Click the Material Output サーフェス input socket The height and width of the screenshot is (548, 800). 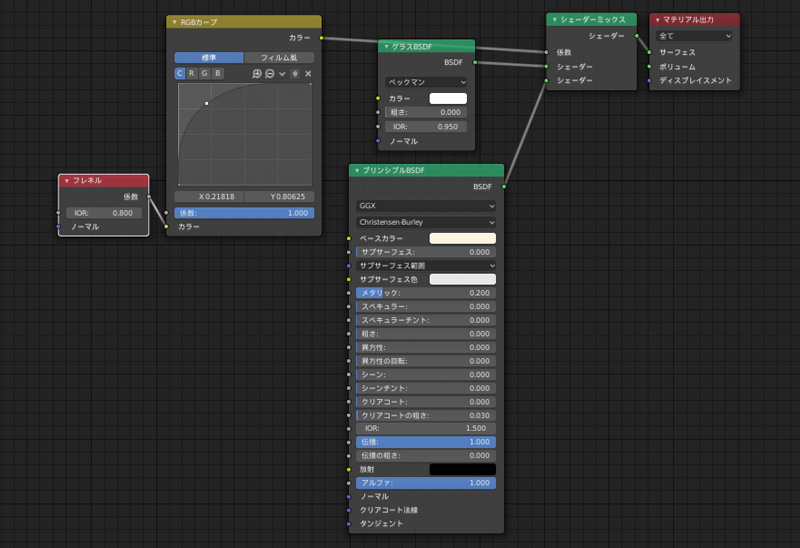coord(650,52)
